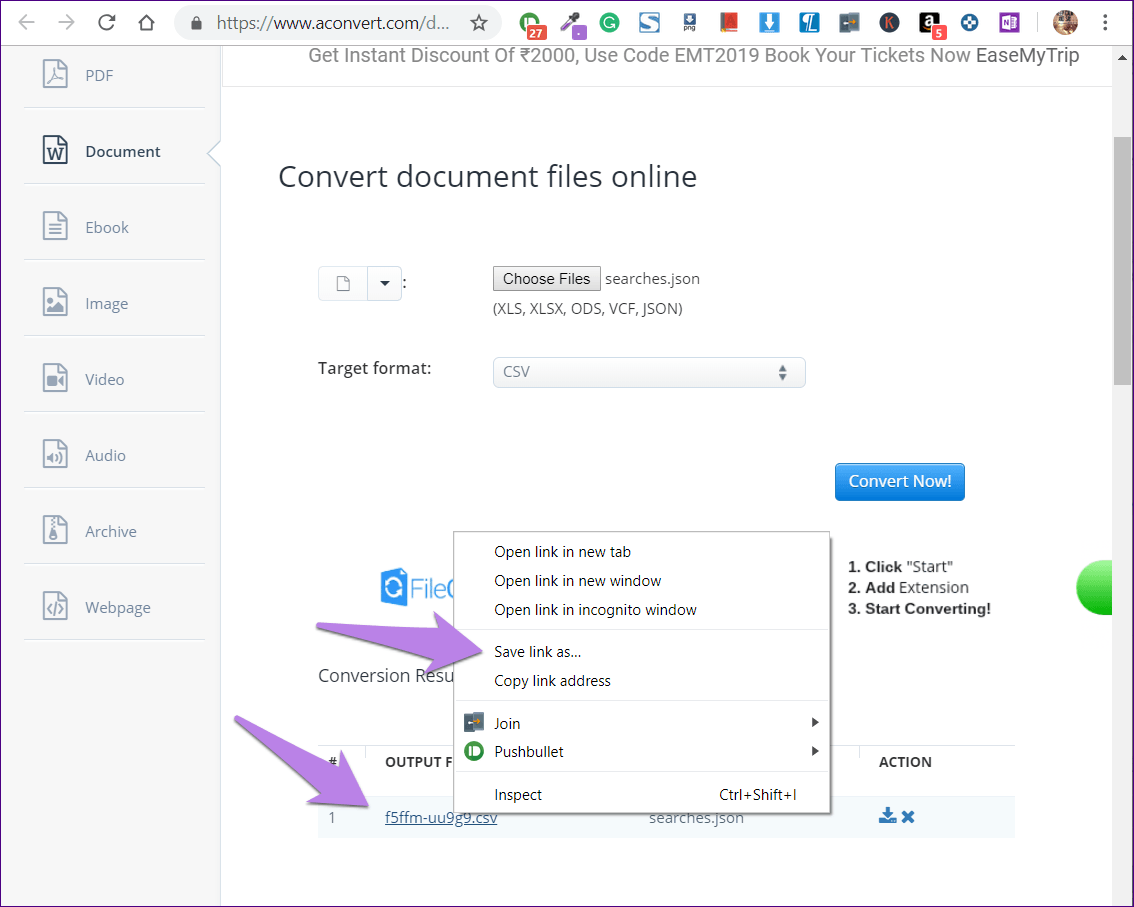Delete the converted file with X icon
This screenshot has height=907, width=1134.
point(908,817)
